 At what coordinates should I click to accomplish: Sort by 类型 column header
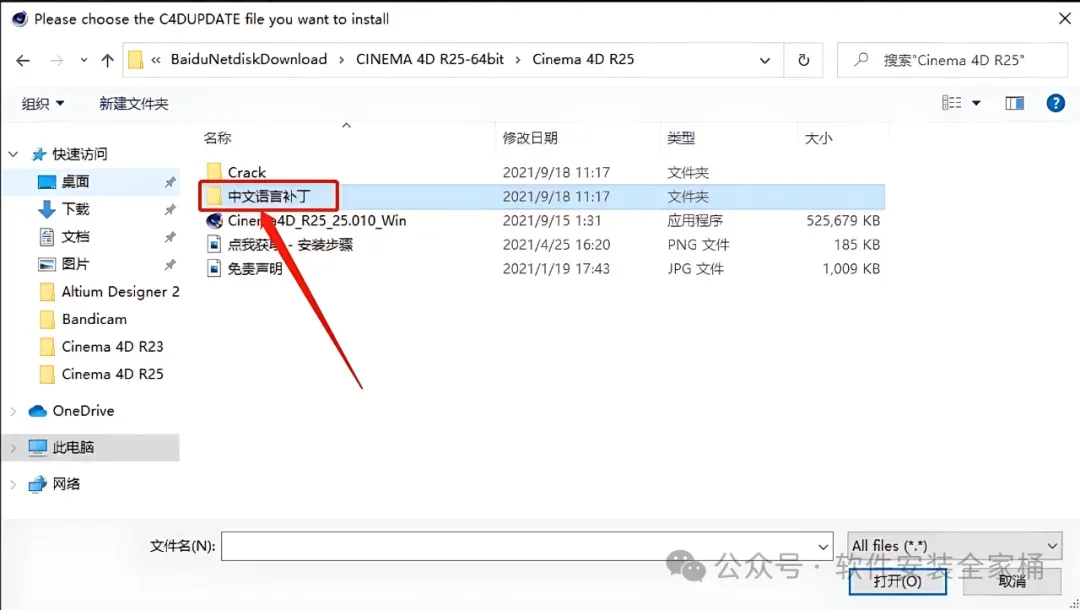tap(681, 138)
